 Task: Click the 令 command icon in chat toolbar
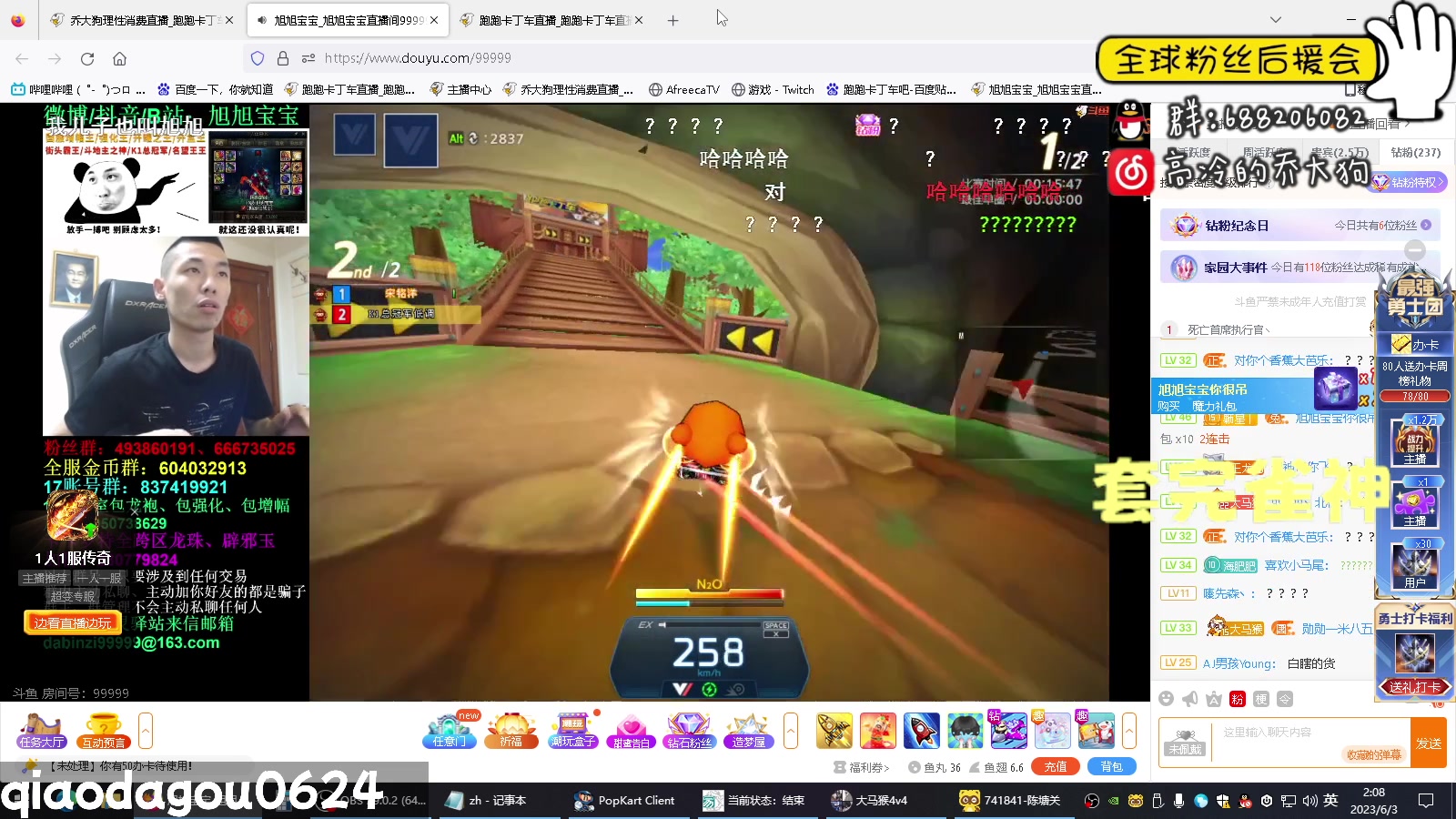[x=1285, y=699]
